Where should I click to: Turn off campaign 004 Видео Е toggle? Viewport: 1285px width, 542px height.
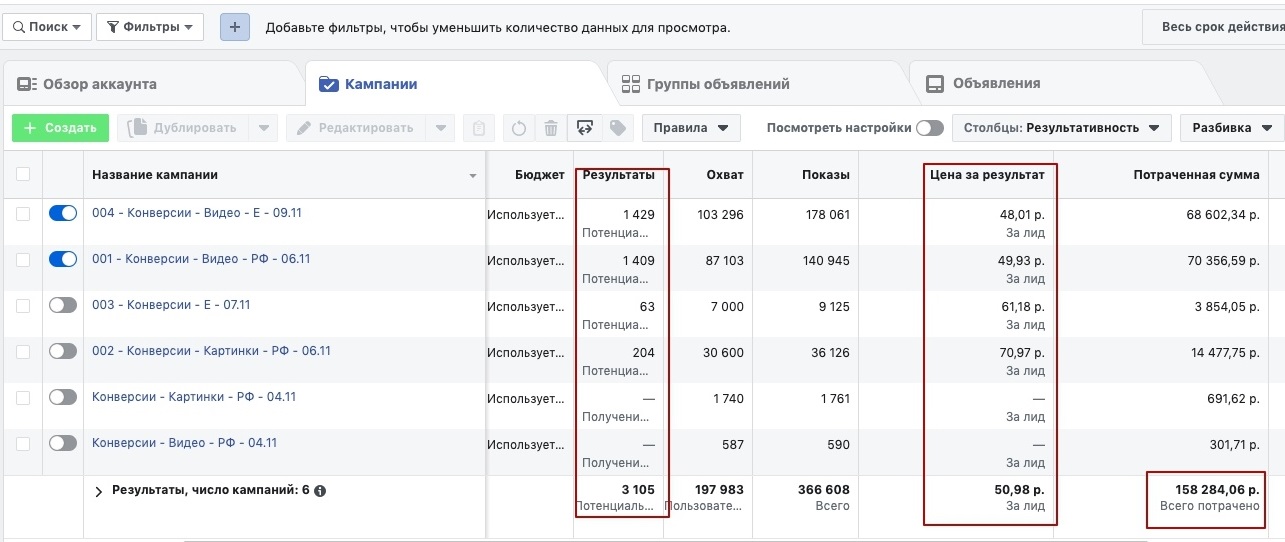click(63, 213)
